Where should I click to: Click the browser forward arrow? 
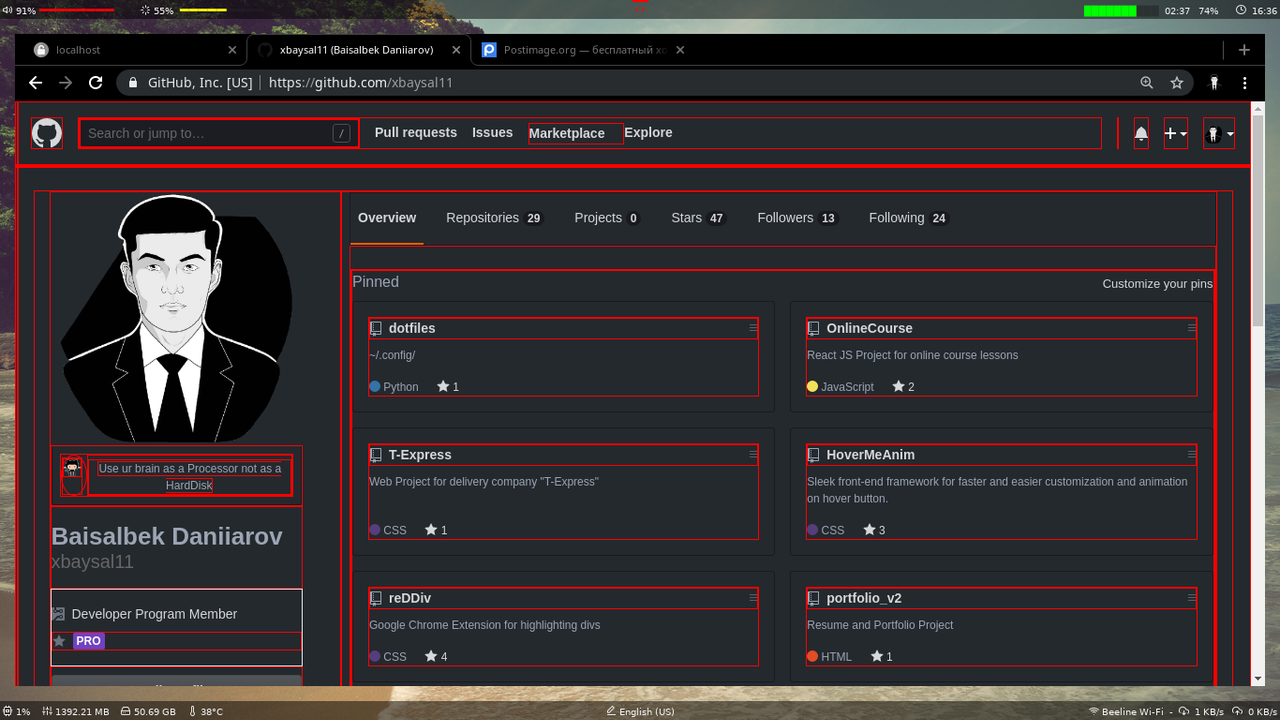[65, 83]
